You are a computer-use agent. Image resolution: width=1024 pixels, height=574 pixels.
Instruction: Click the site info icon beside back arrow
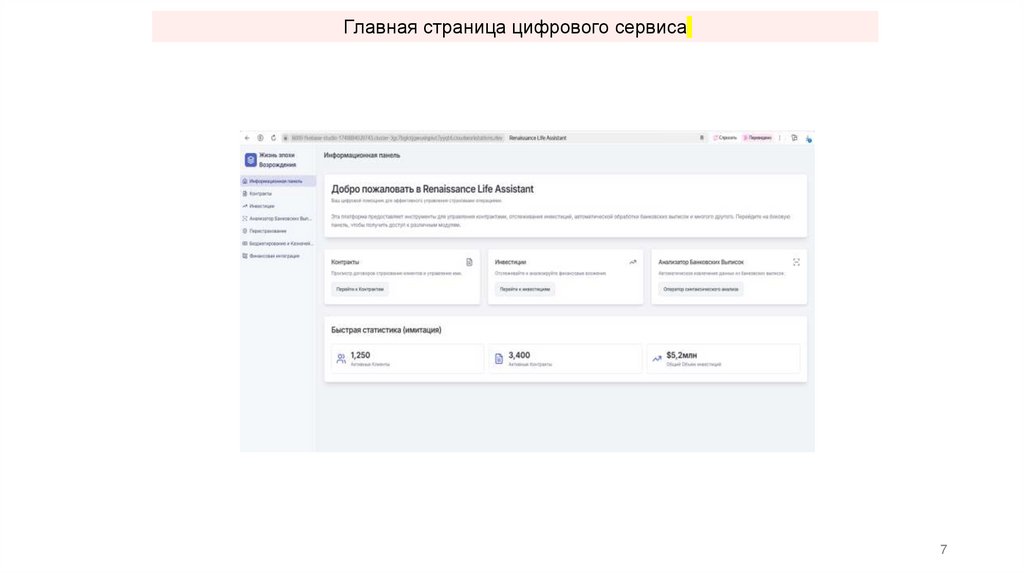click(260, 138)
